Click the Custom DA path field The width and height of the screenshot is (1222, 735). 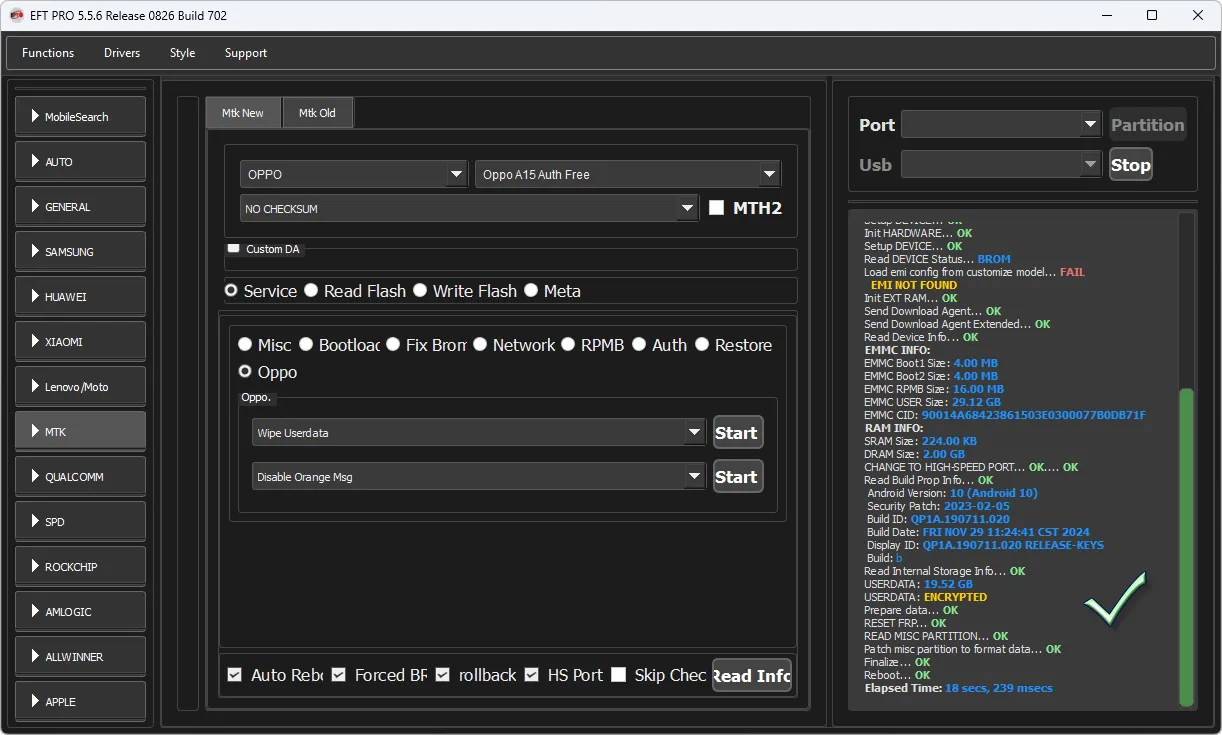510,261
